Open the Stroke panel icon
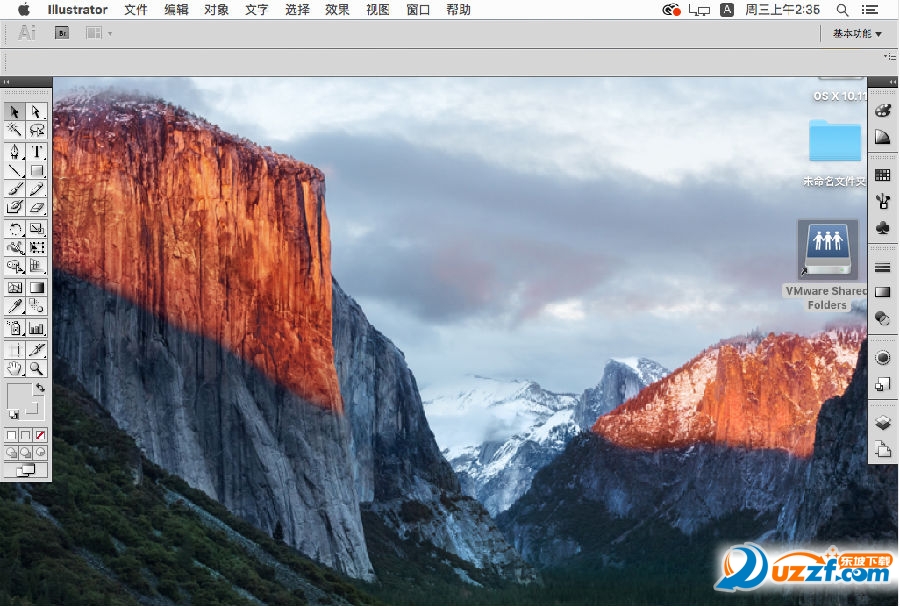 882,267
